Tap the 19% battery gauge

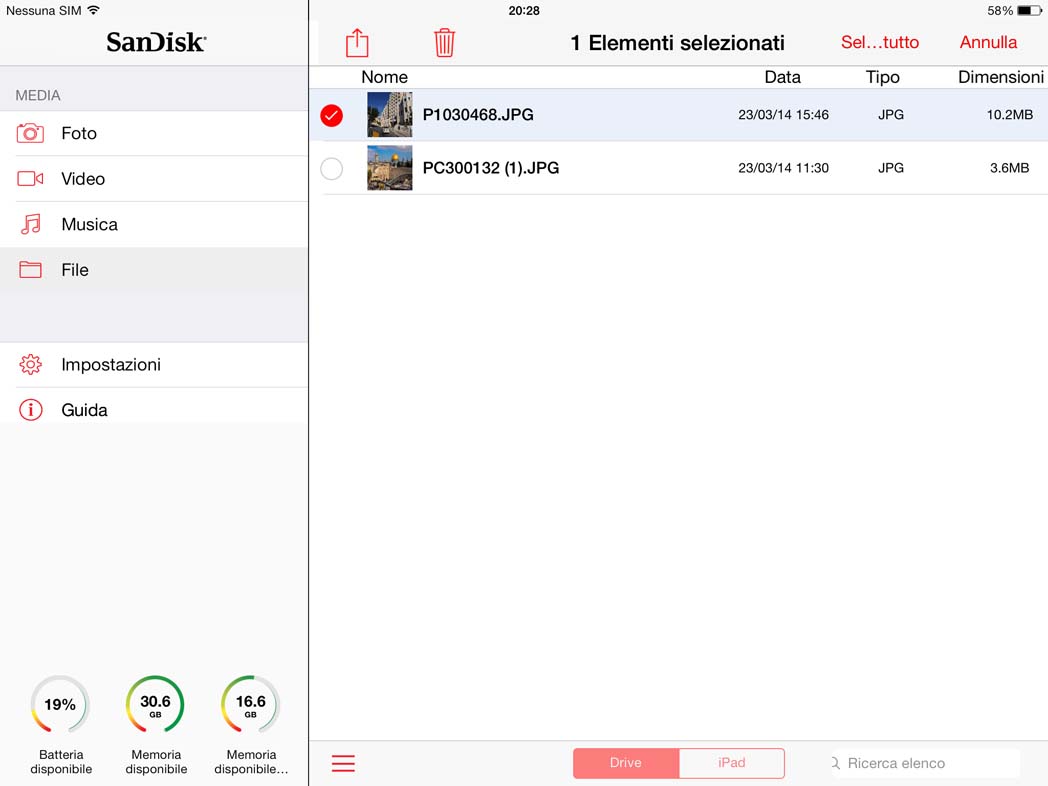(x=60, y=704)
